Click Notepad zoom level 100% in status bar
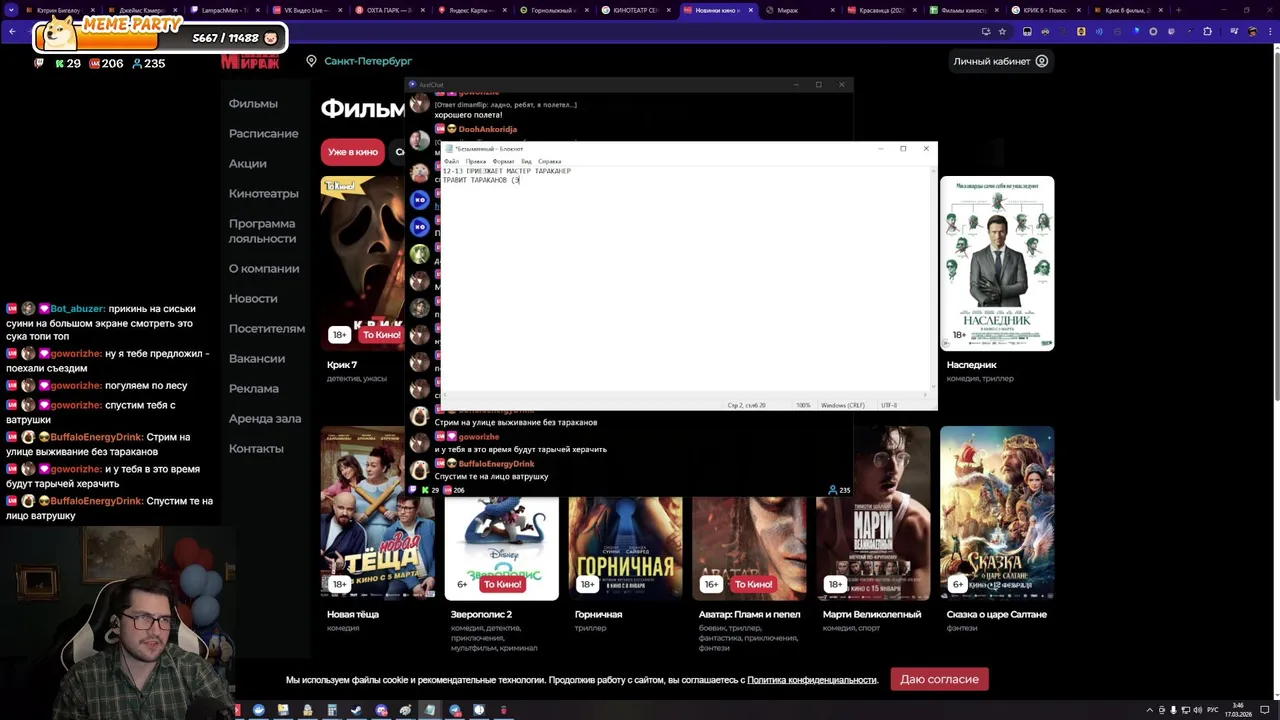This screenshot has height=720, width=1280. point(803,405)
